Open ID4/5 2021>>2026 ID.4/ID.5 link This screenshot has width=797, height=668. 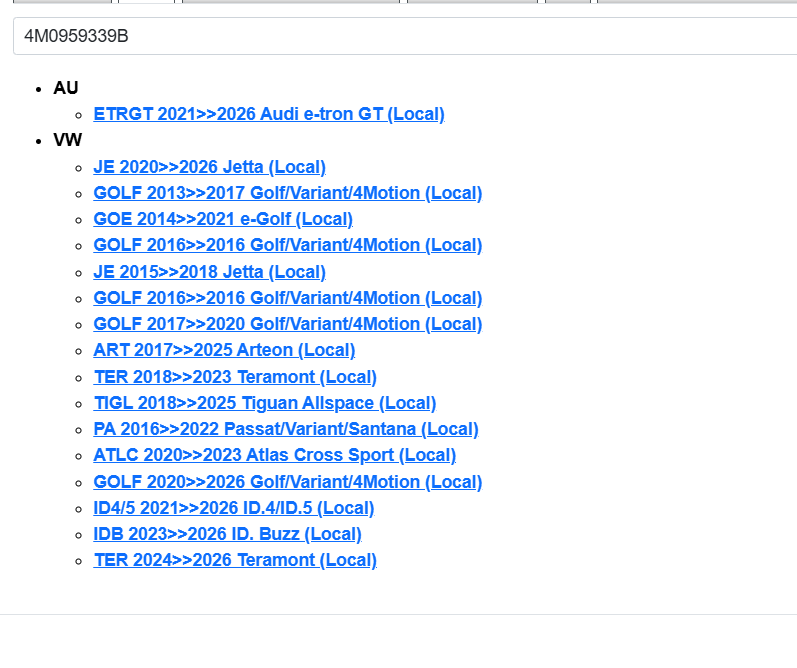pyautogui.click(x=234, y=508)
